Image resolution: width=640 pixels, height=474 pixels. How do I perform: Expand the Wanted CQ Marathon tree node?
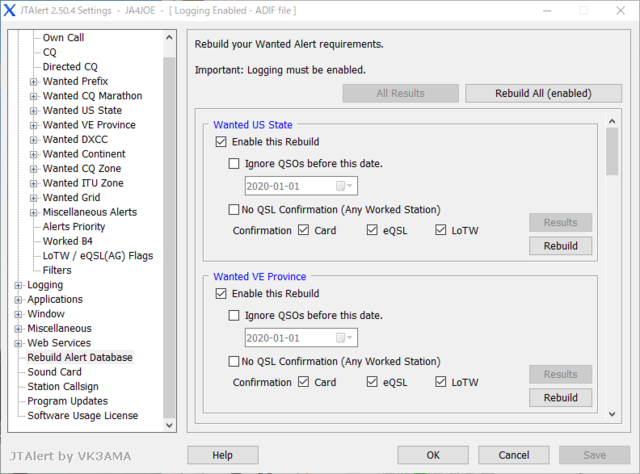click(x=33, y=96)
